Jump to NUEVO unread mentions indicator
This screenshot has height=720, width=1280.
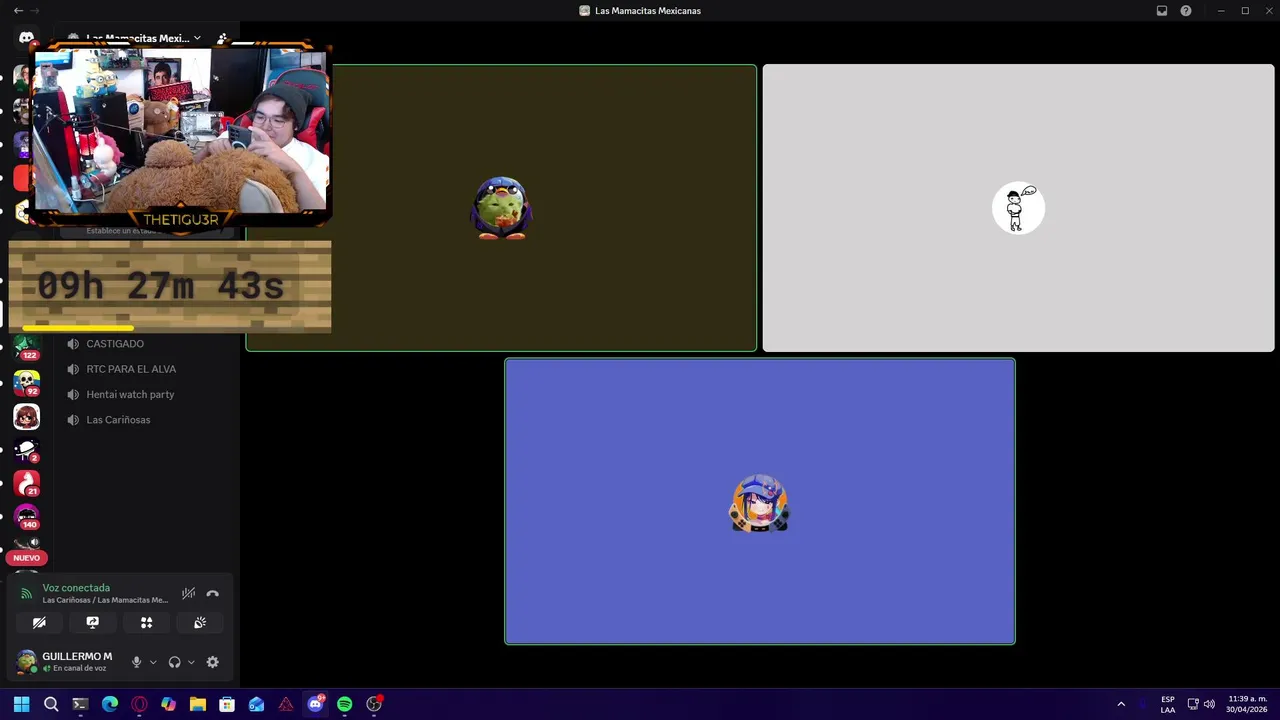point(26,558)
